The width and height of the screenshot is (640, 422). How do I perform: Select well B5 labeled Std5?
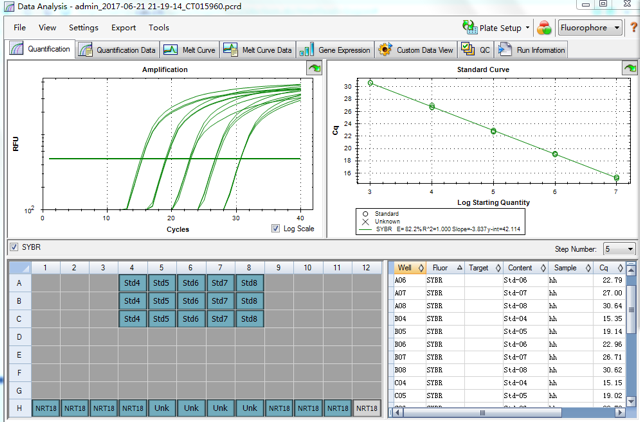161,301
